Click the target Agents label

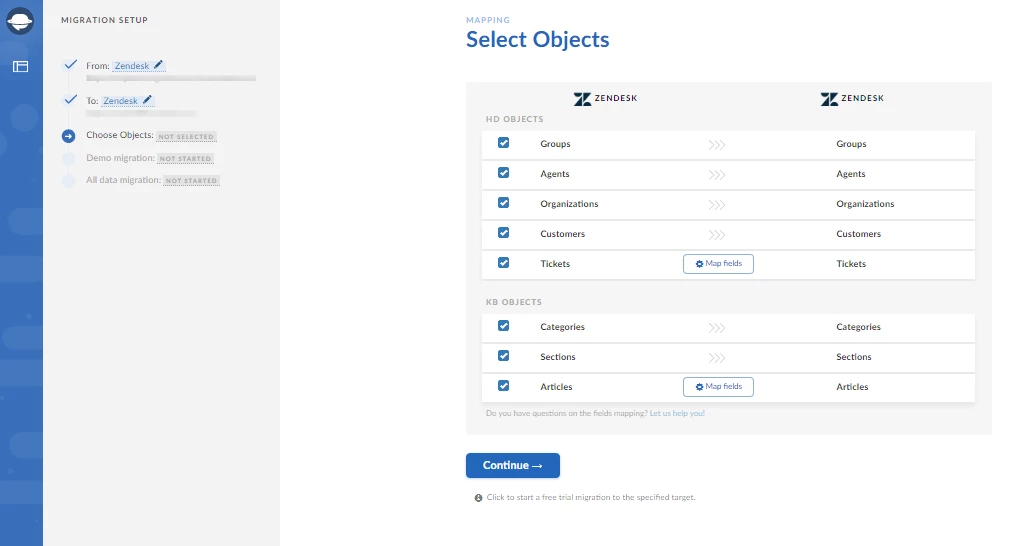click(x=851, y=174)
